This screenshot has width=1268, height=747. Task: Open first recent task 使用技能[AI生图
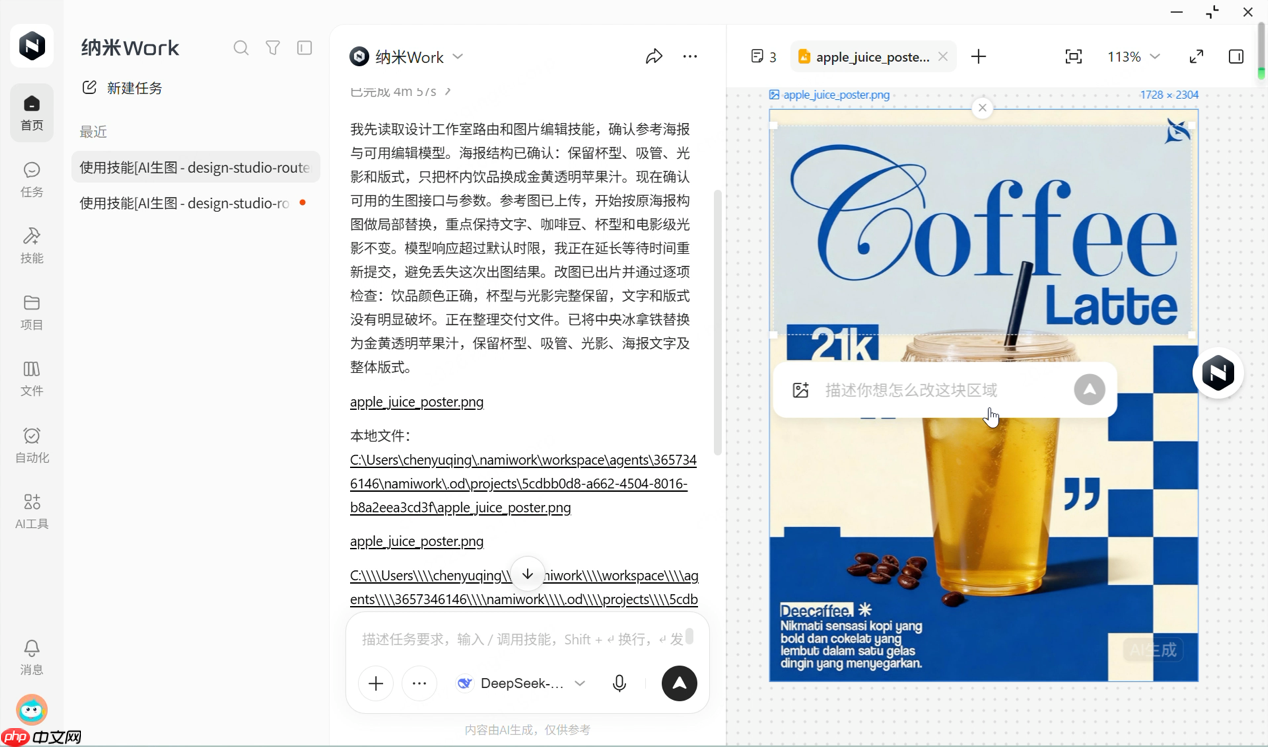pyautogui.click(x=196, y=168)
